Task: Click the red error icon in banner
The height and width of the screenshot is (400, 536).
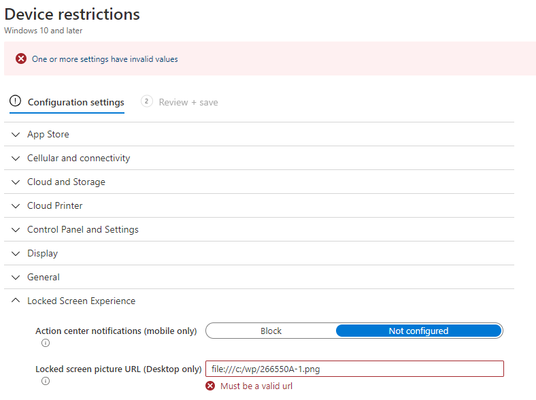Action: click(21, 59)
